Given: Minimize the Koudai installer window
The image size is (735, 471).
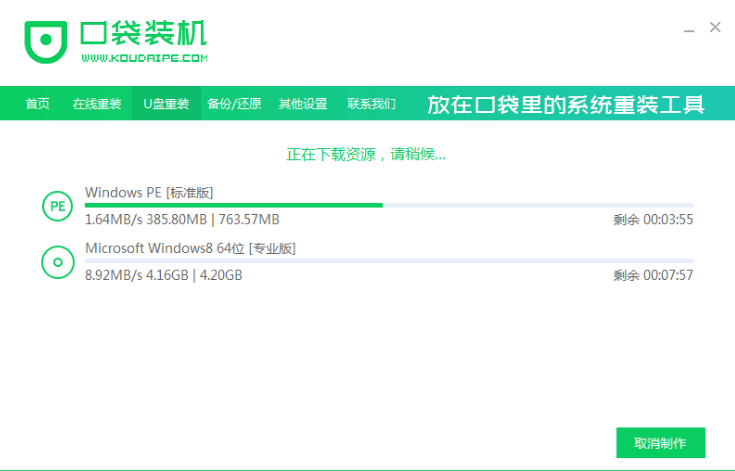Looking at the screenshot, I should tap(689, 30).
